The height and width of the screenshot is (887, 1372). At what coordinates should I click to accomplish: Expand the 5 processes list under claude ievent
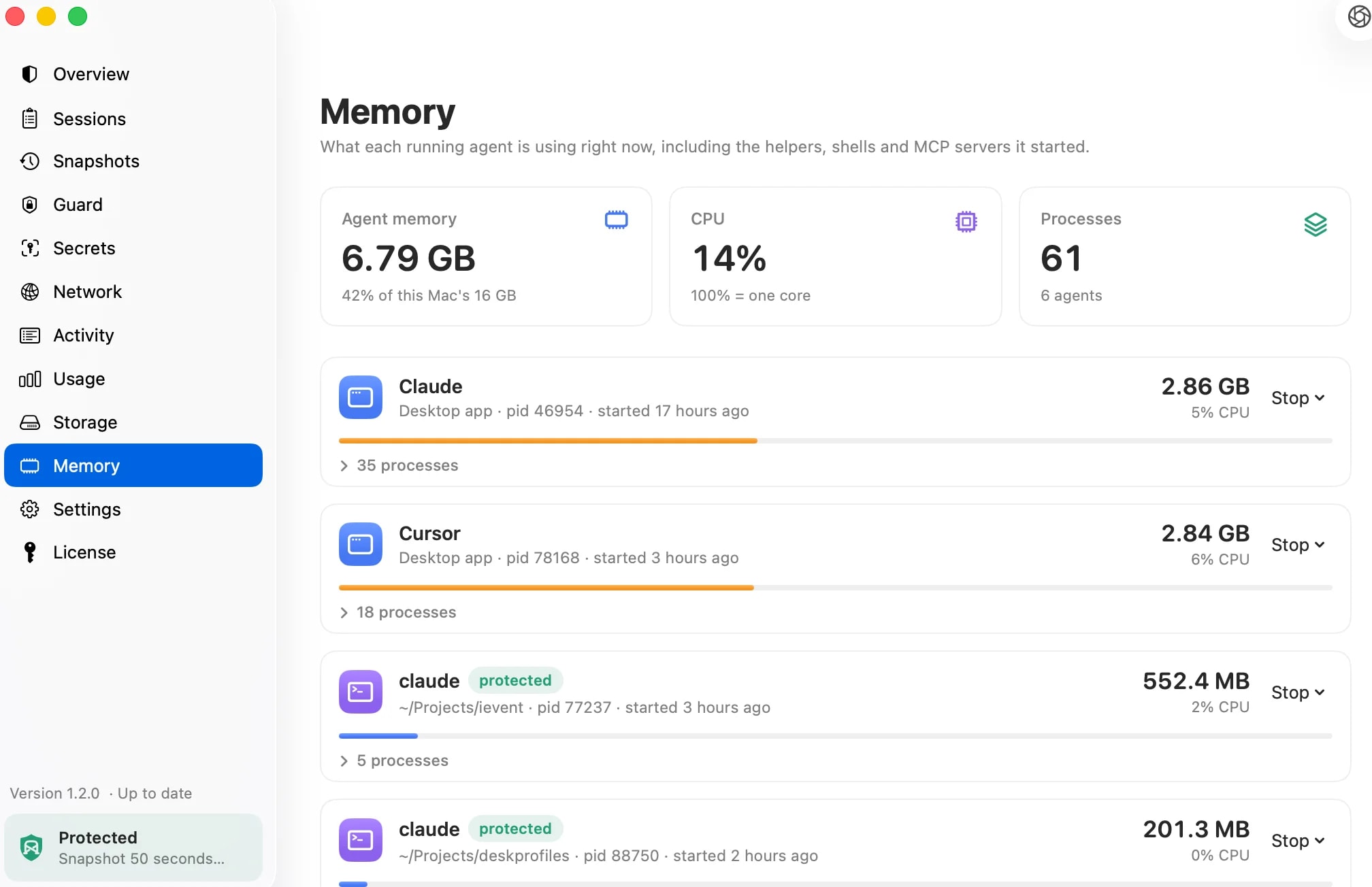[x=394, y=760]
